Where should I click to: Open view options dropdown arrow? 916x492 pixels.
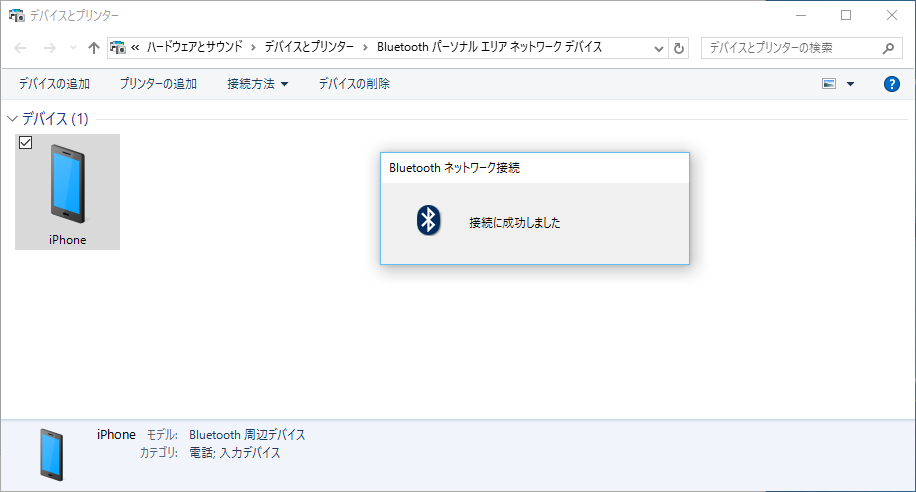coord(851,84)
